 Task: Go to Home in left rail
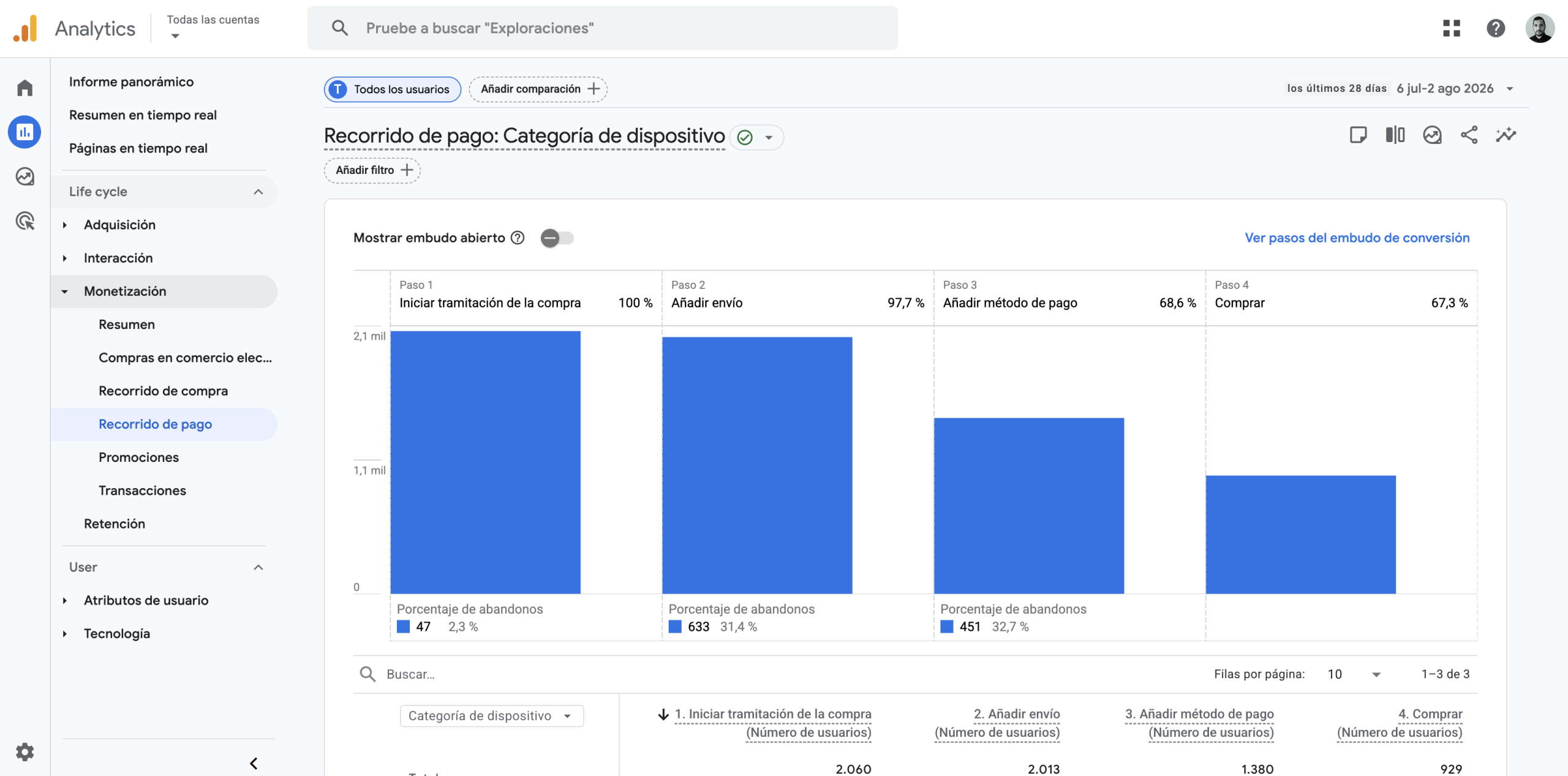click(x=24, y=88)
